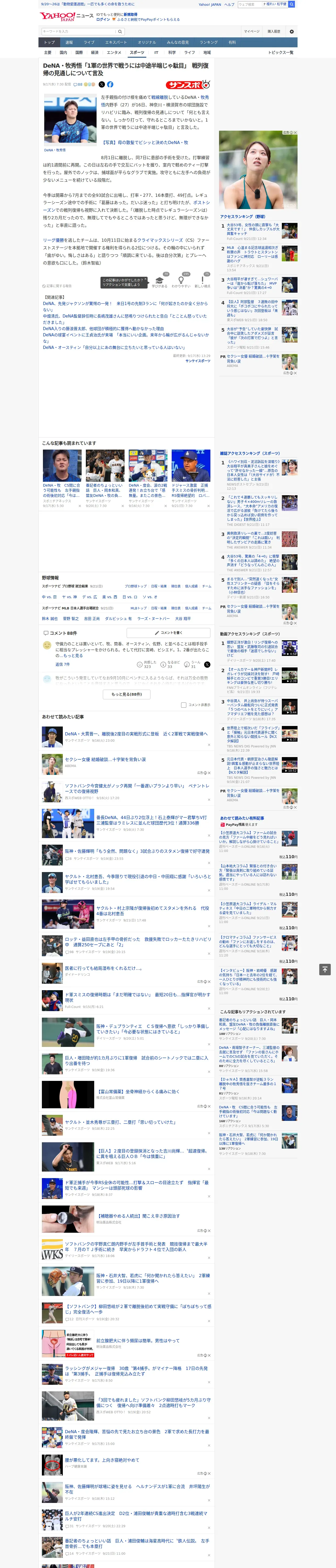
Task: Select the 速報 tab
Action: click(x=69, y=43)
